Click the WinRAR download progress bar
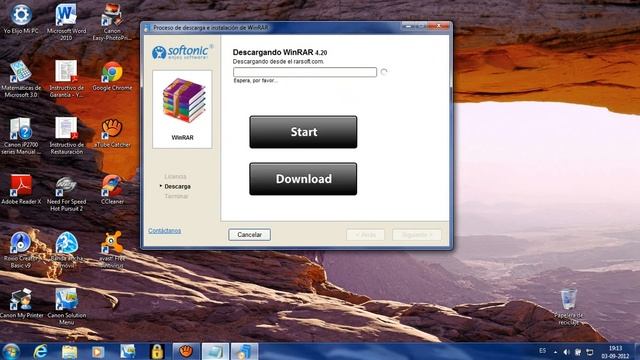The width and height of the screenshot is (640, 360). pos(305,72)
